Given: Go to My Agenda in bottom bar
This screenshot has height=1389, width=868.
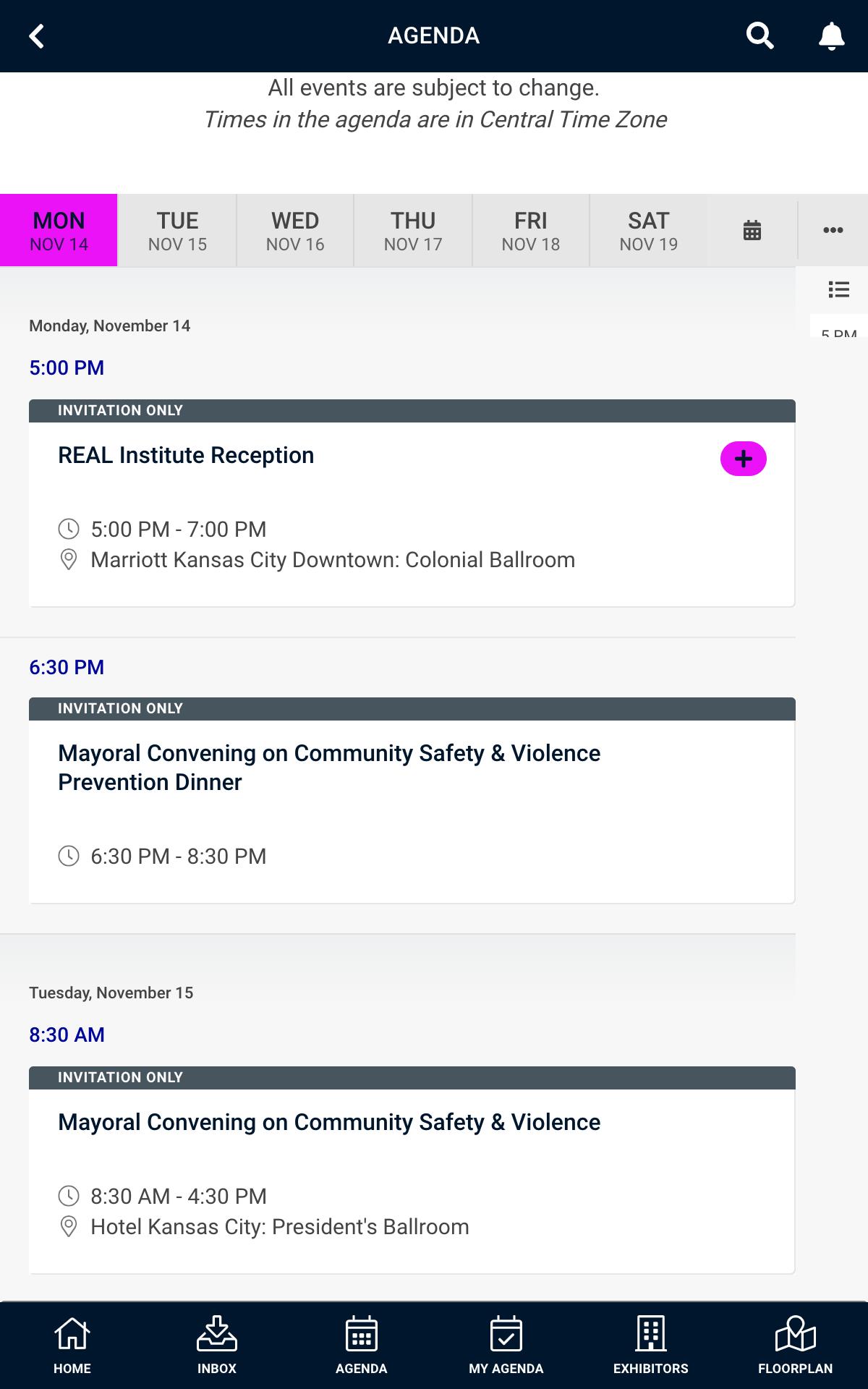Looking at the screenshot, I should (506, 1346).
